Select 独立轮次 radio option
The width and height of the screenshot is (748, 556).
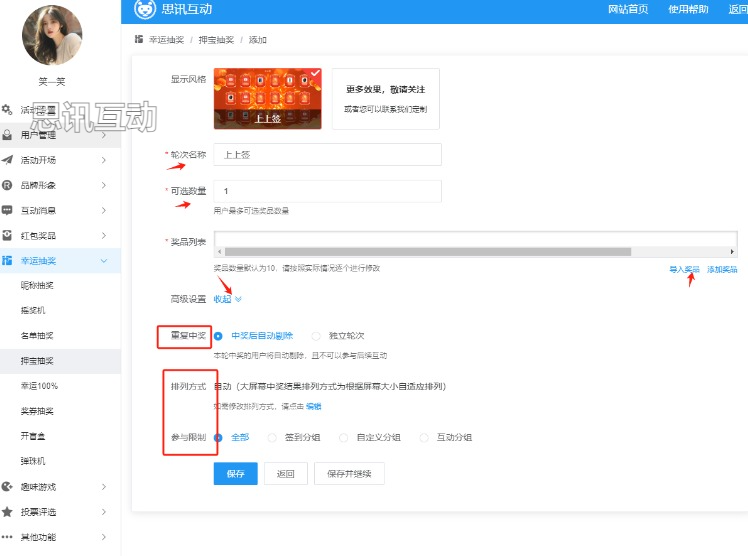click(x=316, y=336)
